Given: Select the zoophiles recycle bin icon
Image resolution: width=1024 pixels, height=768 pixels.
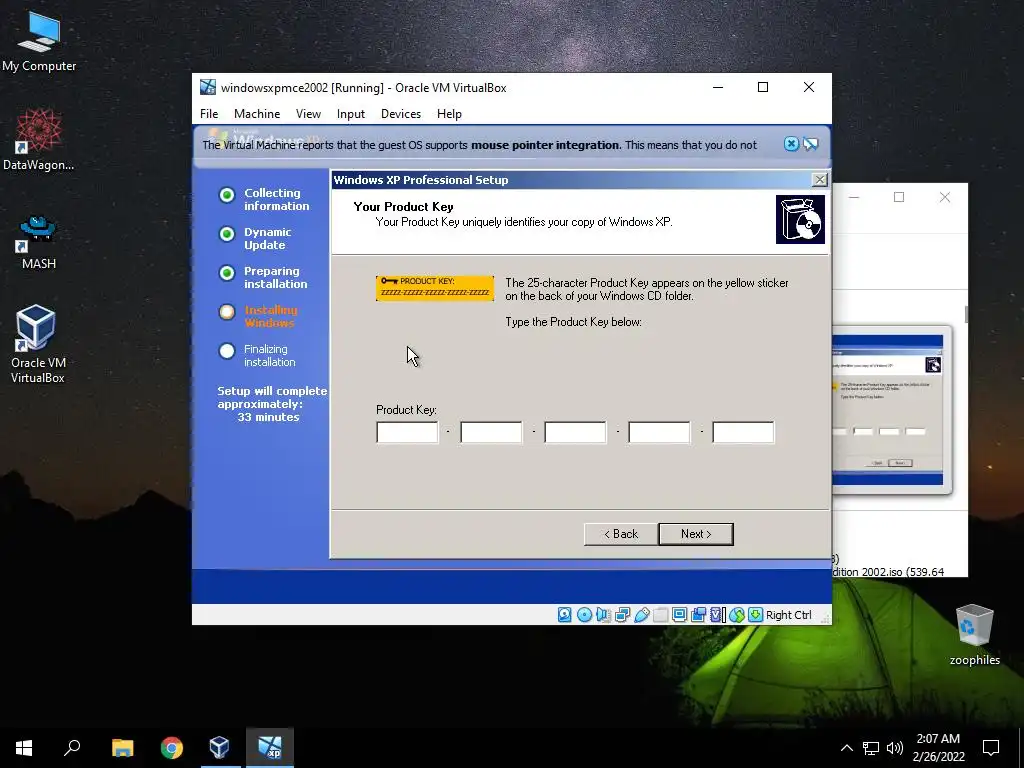Looking at the screenshot, I should point(974,635).
